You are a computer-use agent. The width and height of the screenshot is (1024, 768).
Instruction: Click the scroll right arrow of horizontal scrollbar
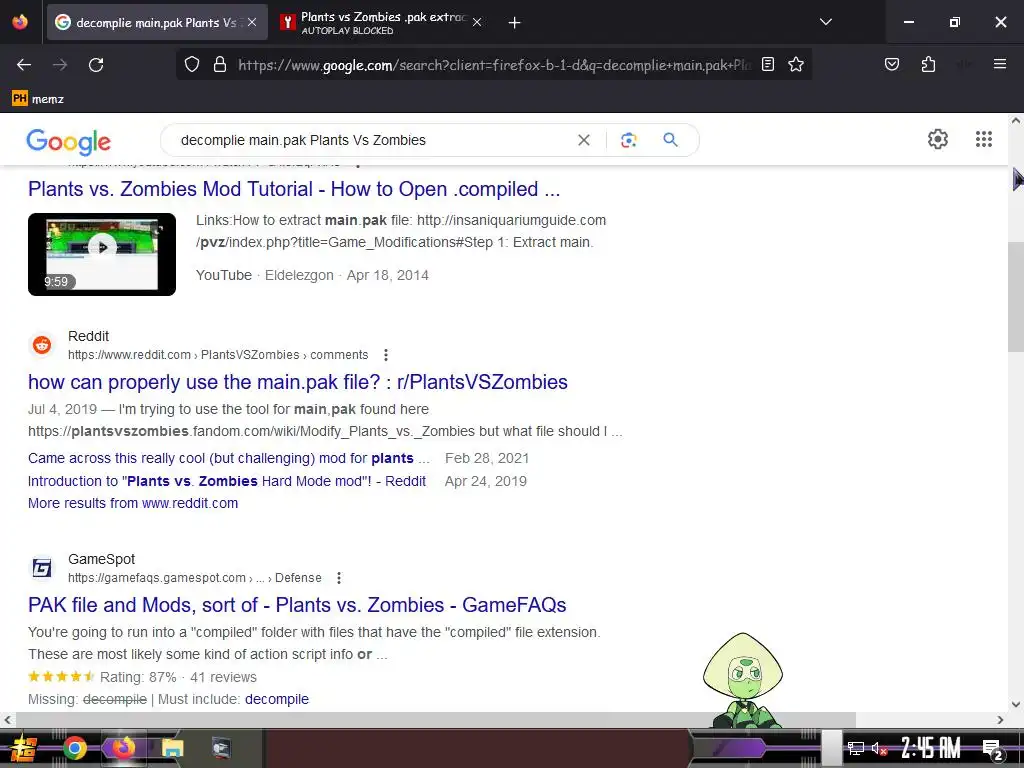1000,720
